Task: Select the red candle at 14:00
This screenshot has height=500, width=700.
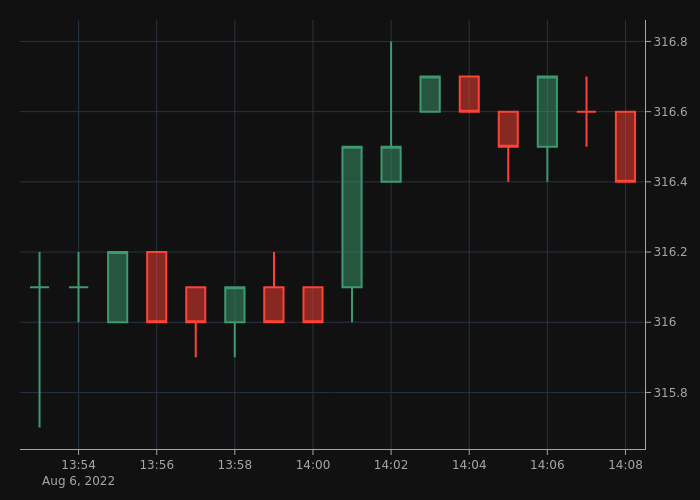Action: [313, 304]
